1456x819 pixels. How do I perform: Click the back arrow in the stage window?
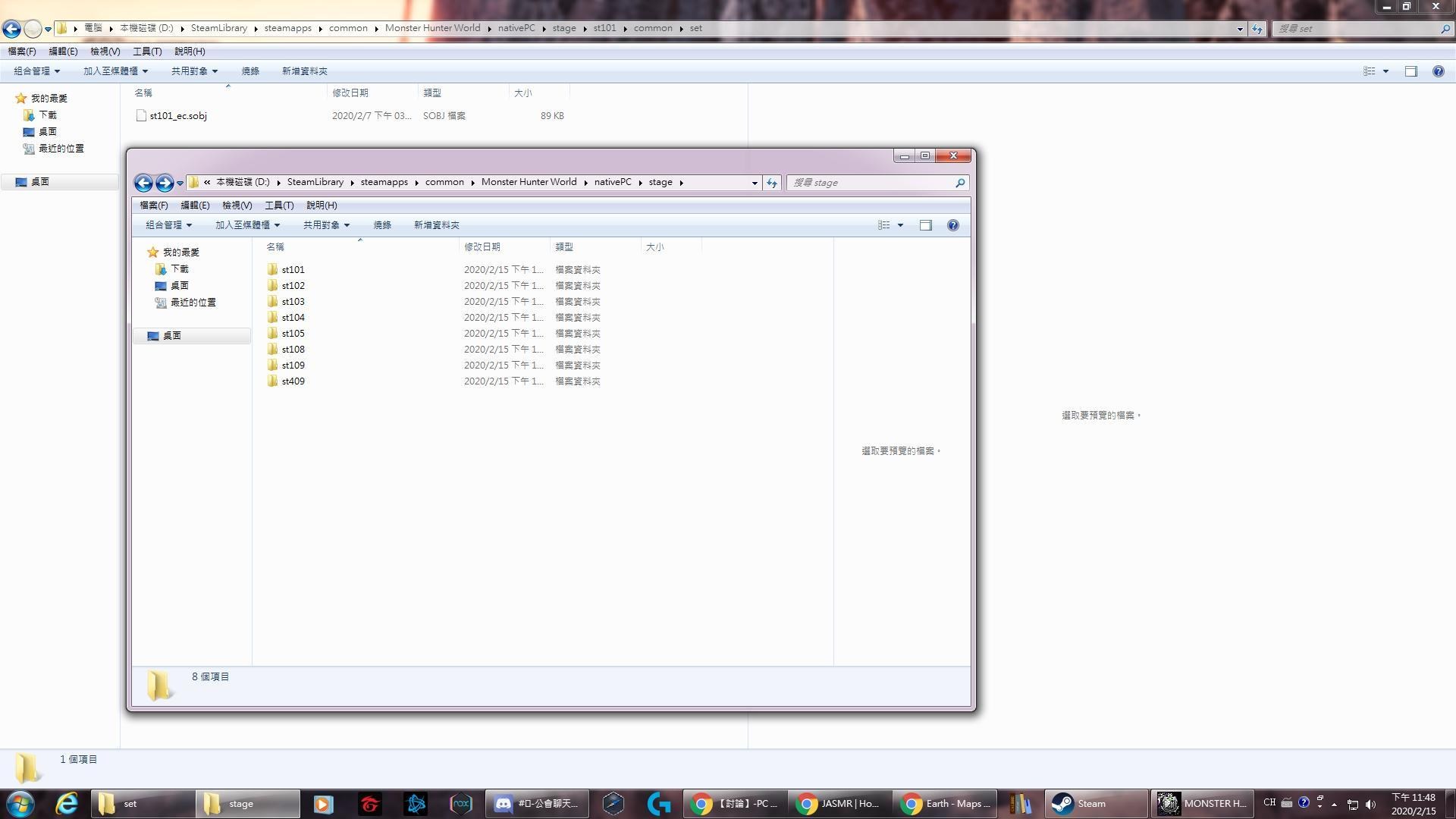tap(143, 183)
